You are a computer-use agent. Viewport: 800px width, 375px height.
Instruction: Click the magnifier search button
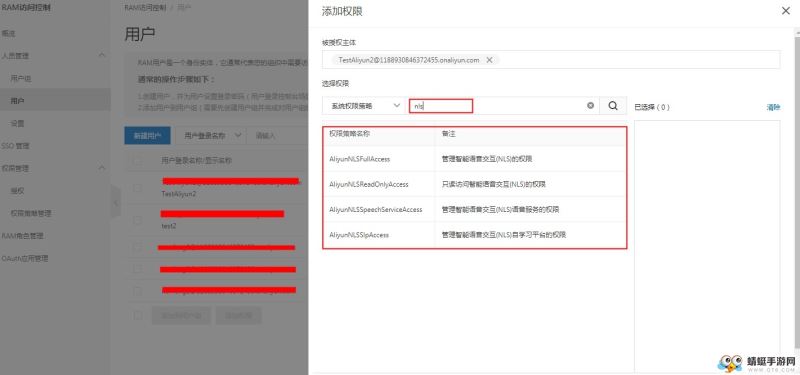[613, 106]
